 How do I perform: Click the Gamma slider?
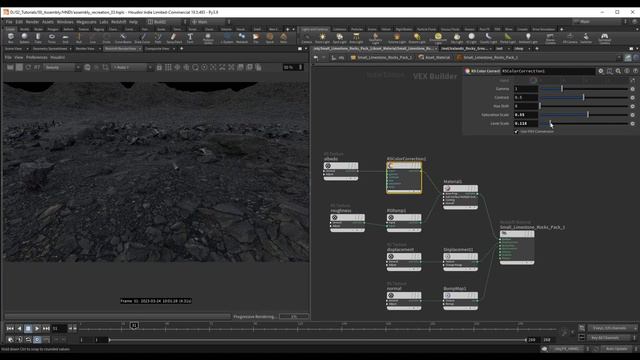584,89
